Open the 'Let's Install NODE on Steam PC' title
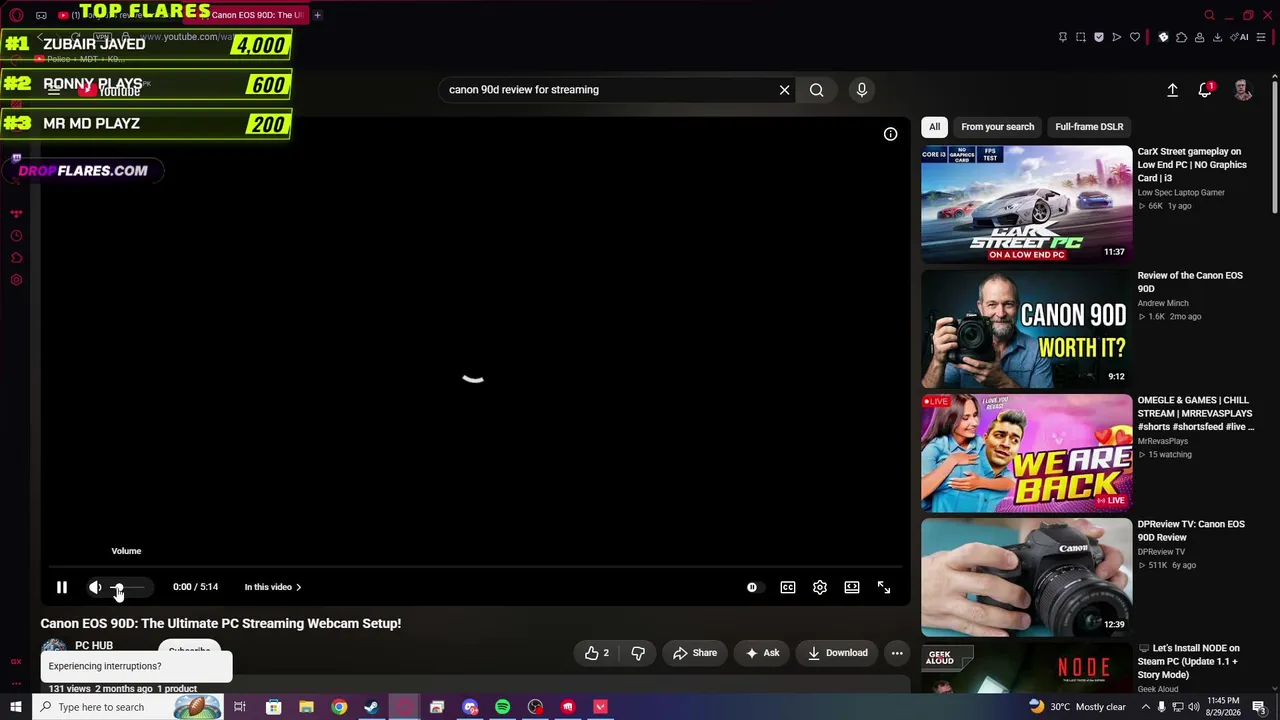This screenshot has width=1280, height=720. 1191,661
